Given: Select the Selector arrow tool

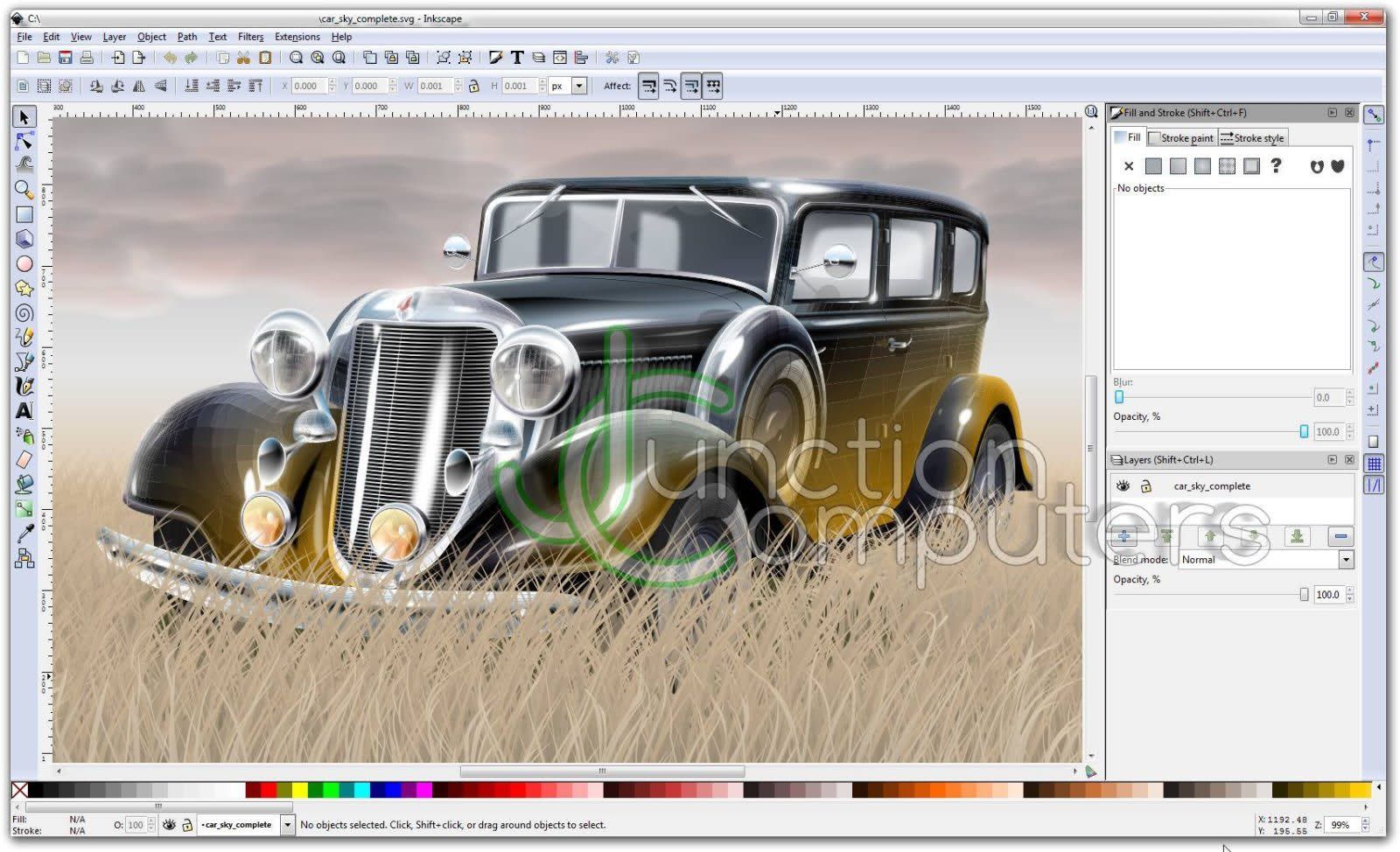Looking at the screenshot, I should 24,116.
